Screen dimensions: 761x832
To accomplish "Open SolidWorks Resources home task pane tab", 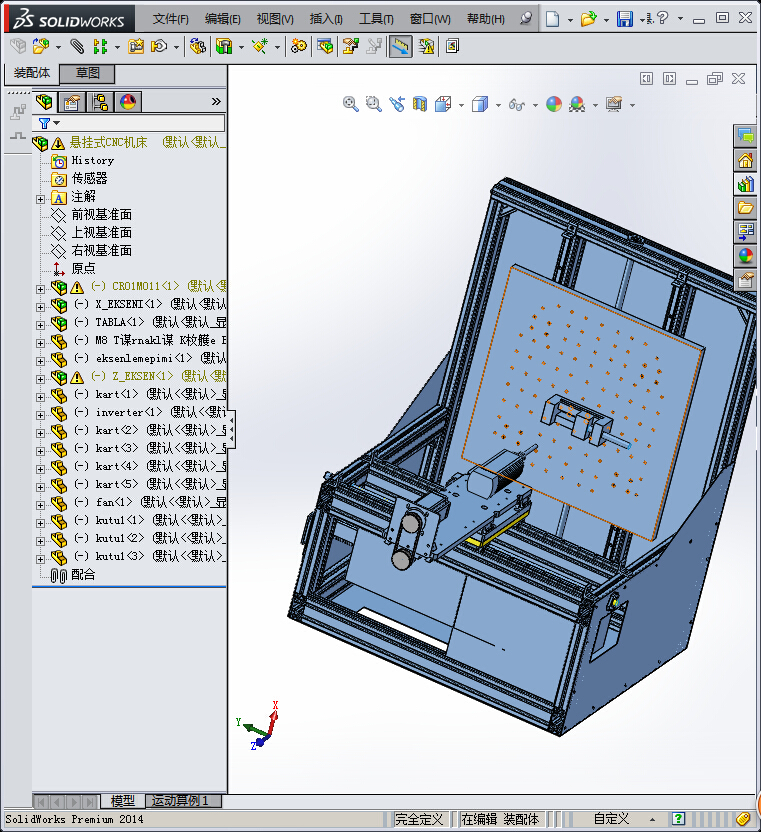I will [x=746, y=160].
